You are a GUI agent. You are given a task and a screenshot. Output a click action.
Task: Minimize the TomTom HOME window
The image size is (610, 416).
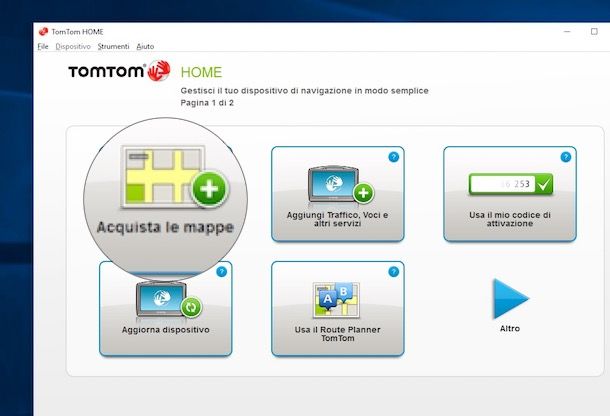coord(567,32)
